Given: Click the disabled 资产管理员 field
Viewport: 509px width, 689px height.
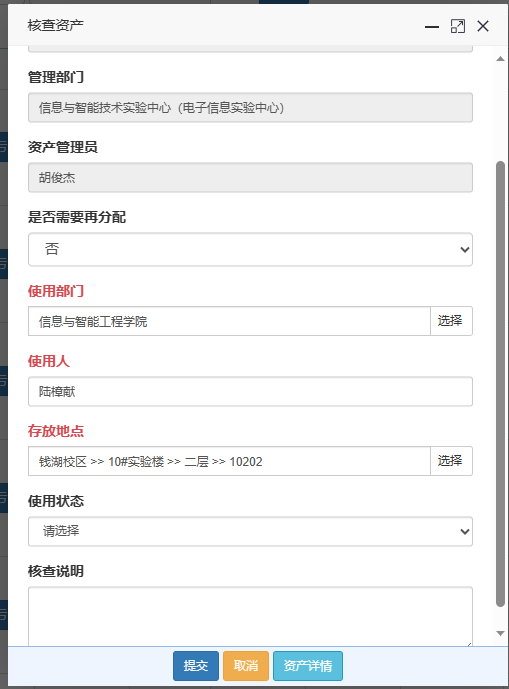Looking at the screenshot, I should (x=250, y=178).
